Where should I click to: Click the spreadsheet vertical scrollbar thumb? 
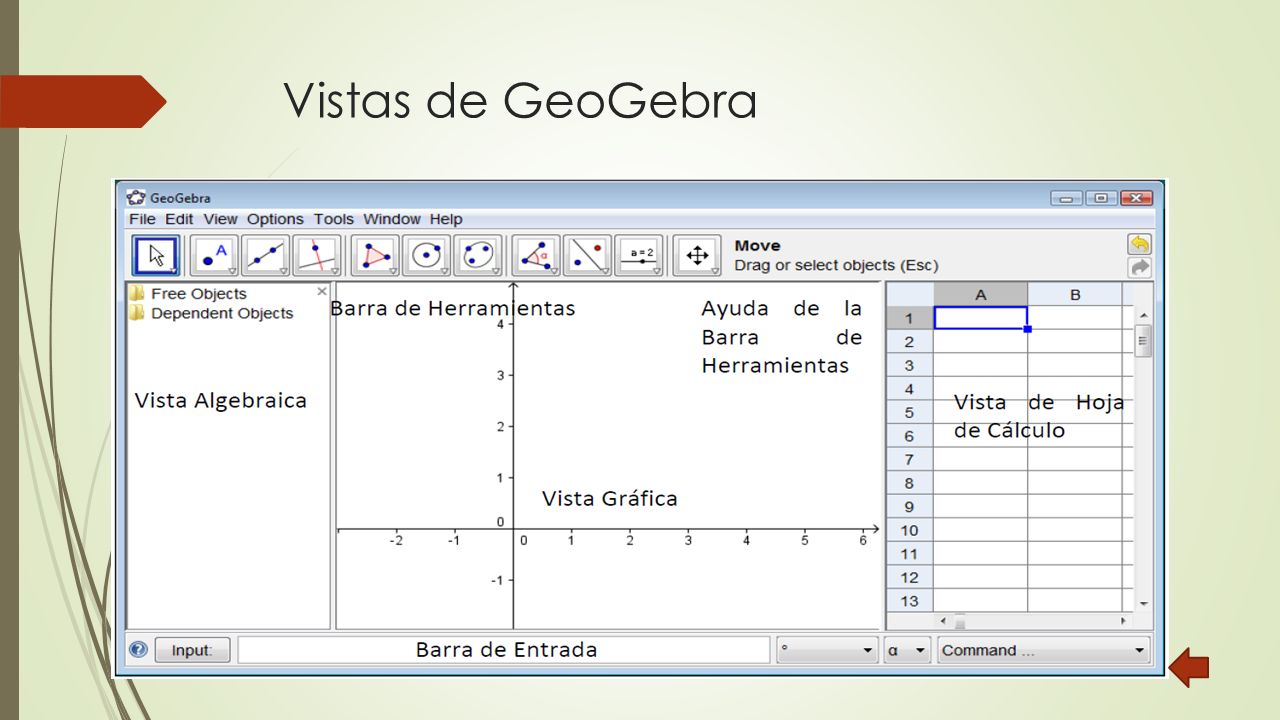pyautogui.click(x=1143, y=340)
